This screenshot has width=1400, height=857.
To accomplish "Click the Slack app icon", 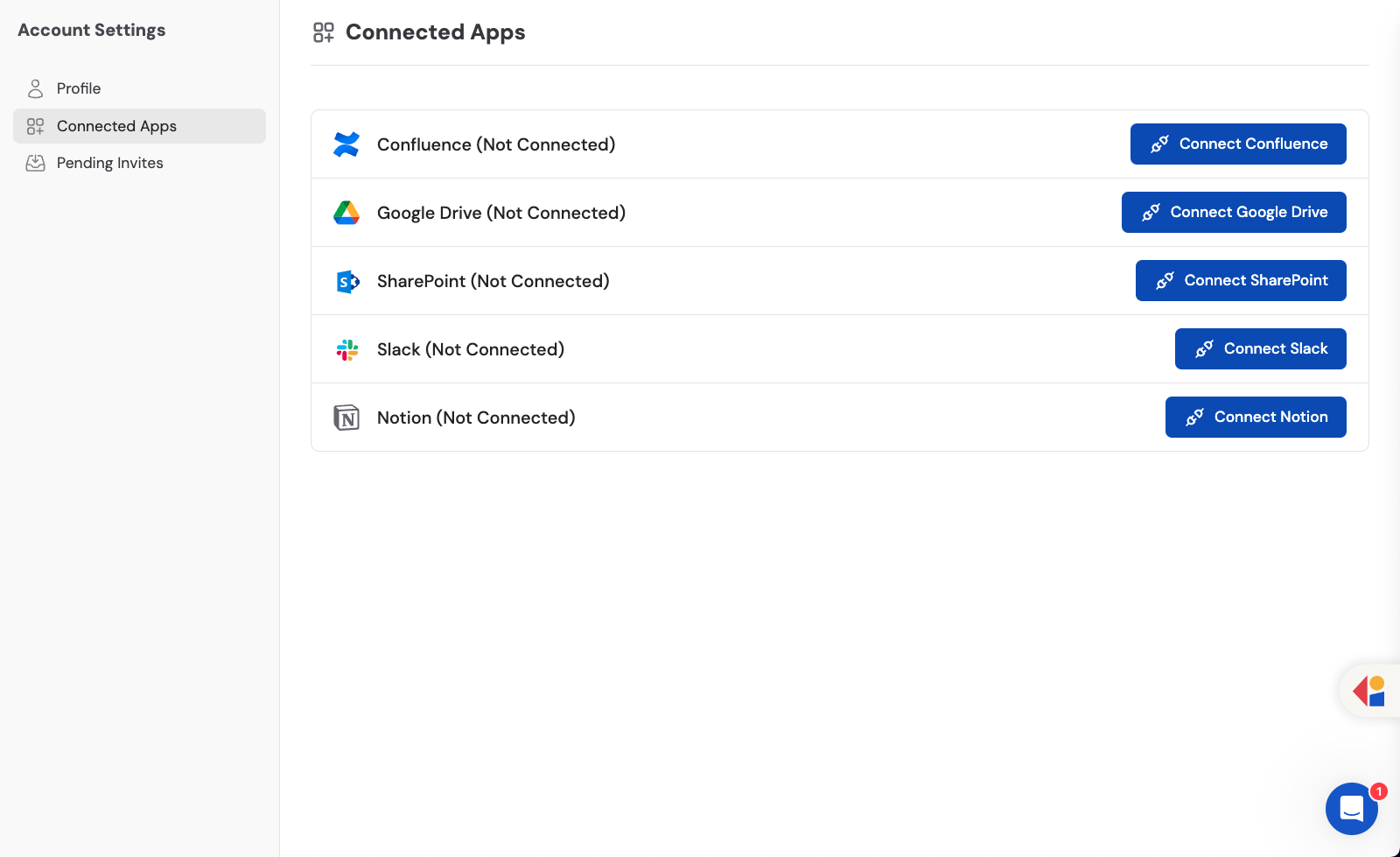I will (x=347, y=348).
